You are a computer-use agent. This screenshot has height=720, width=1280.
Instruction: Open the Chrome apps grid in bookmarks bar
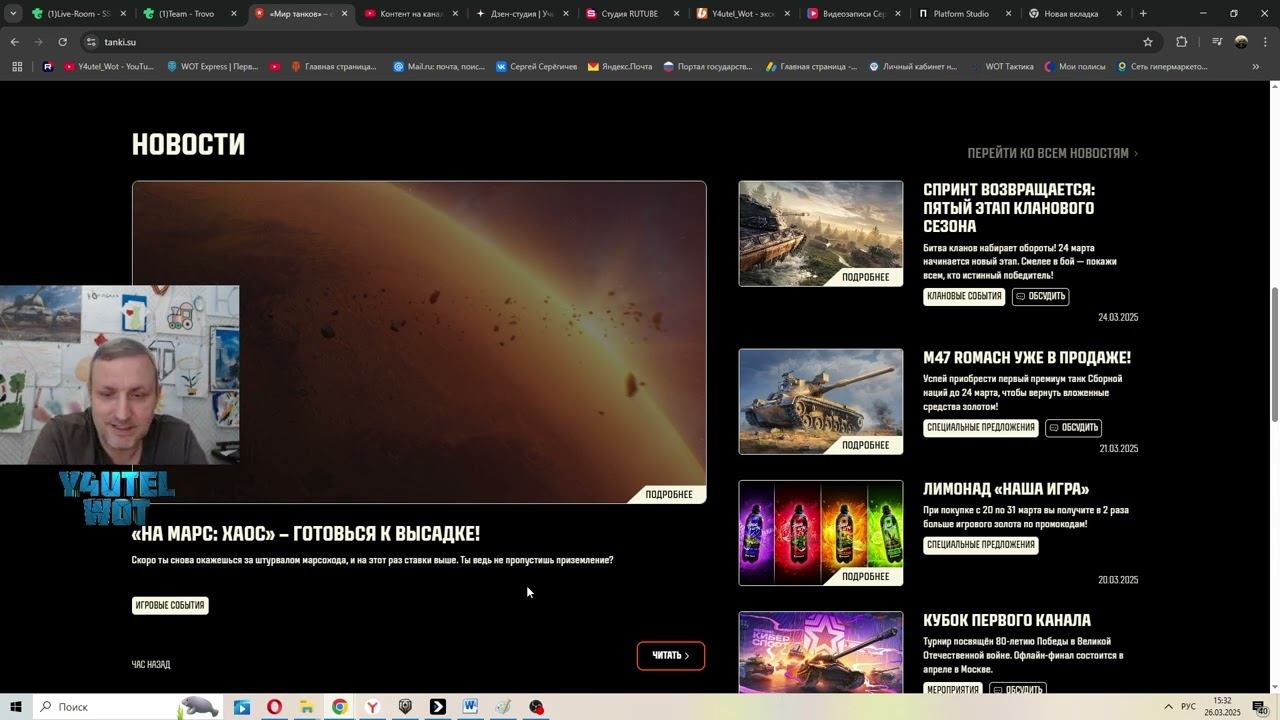(17, 67)
